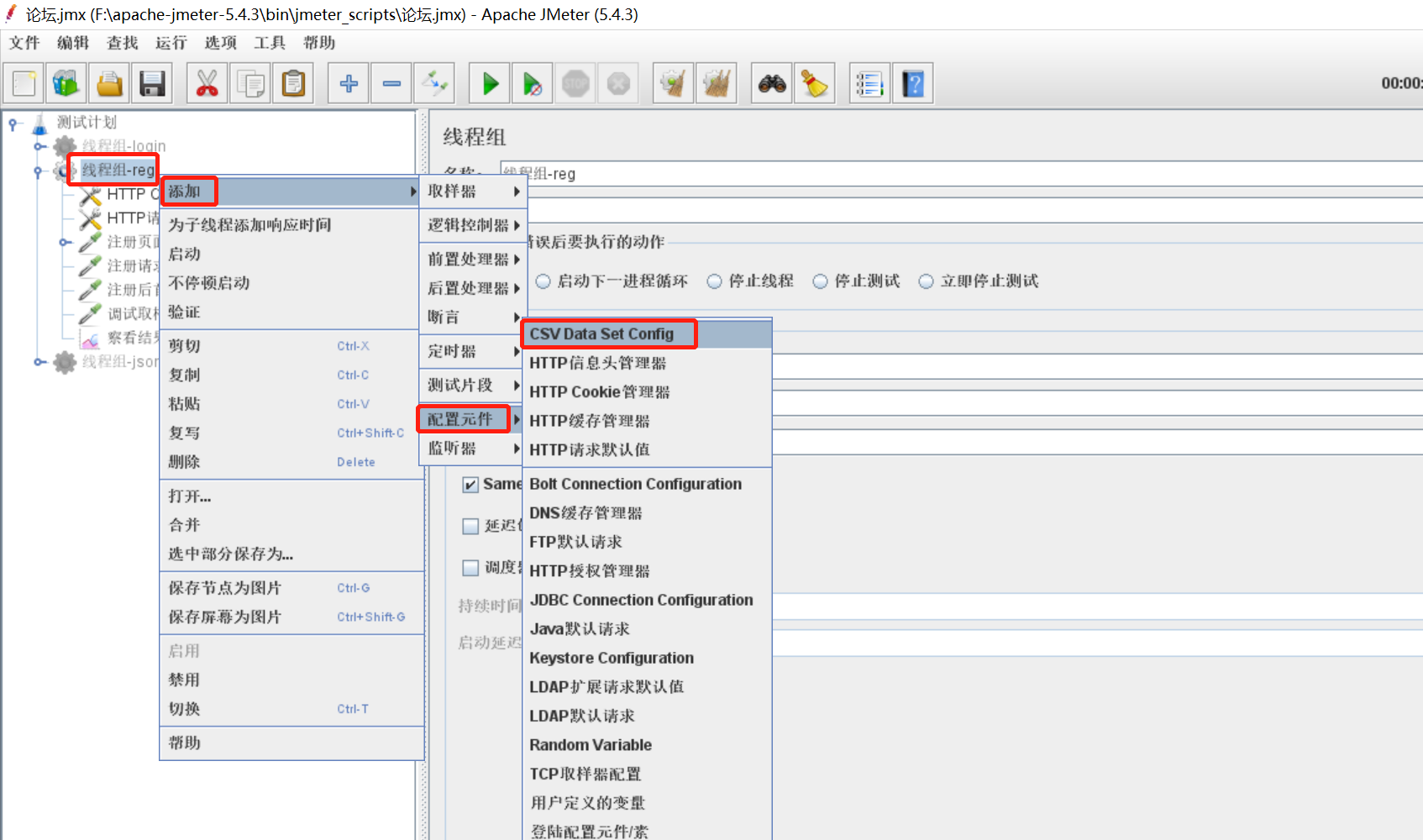Open the 文件 menu
This screenshot has height=840, width=1423.
click(x=24, y=43)
